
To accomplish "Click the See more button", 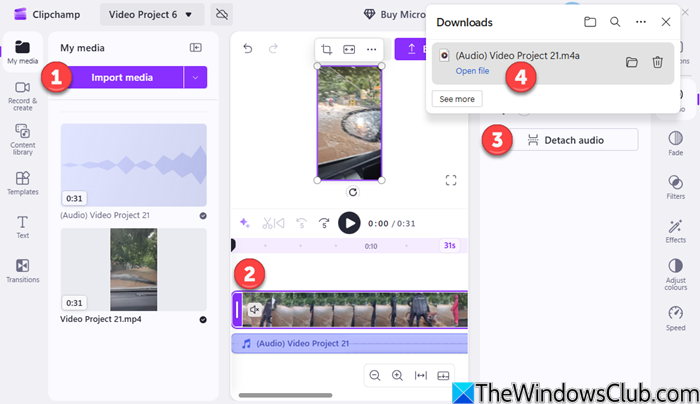I will tap(457, 99).
